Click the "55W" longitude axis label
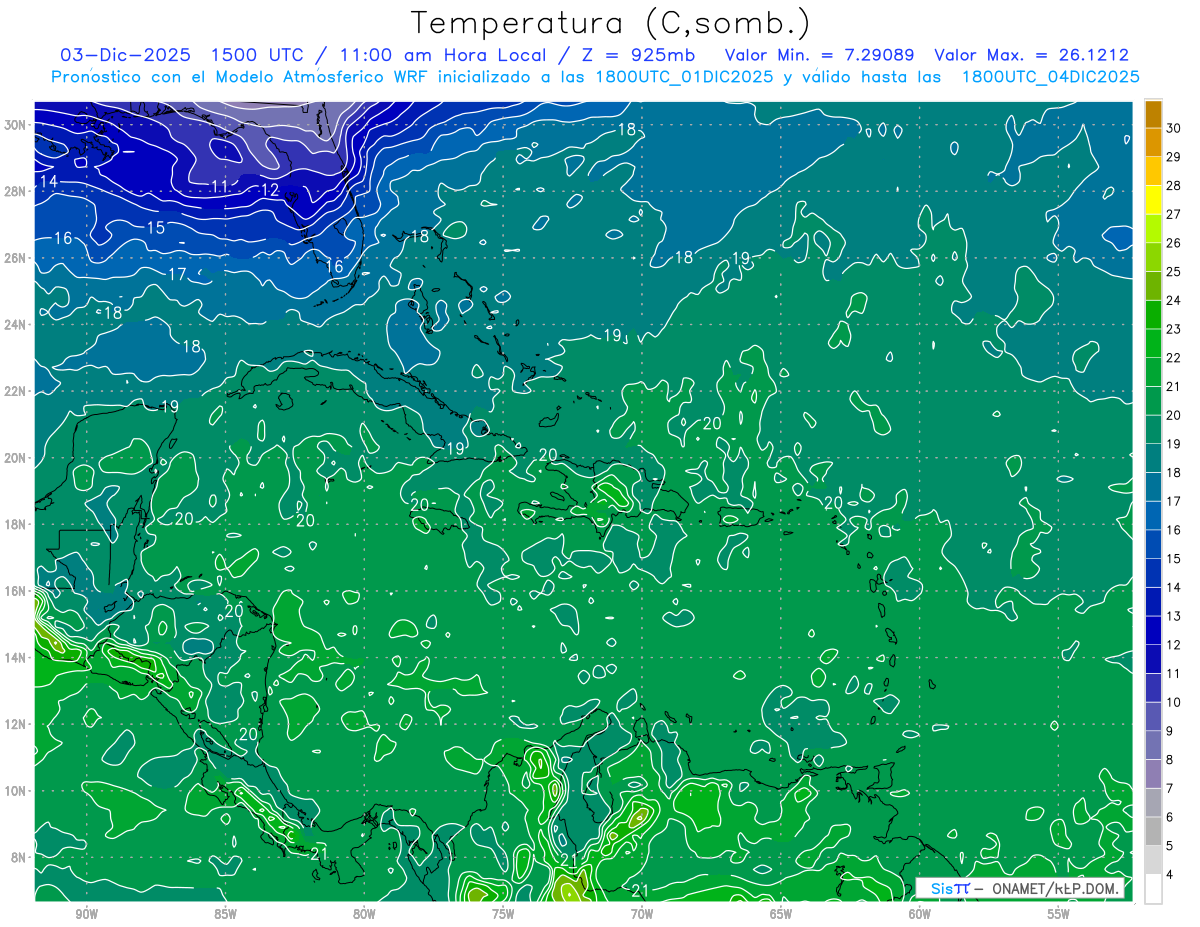 pyautogui.click(x=1059, y=915)
